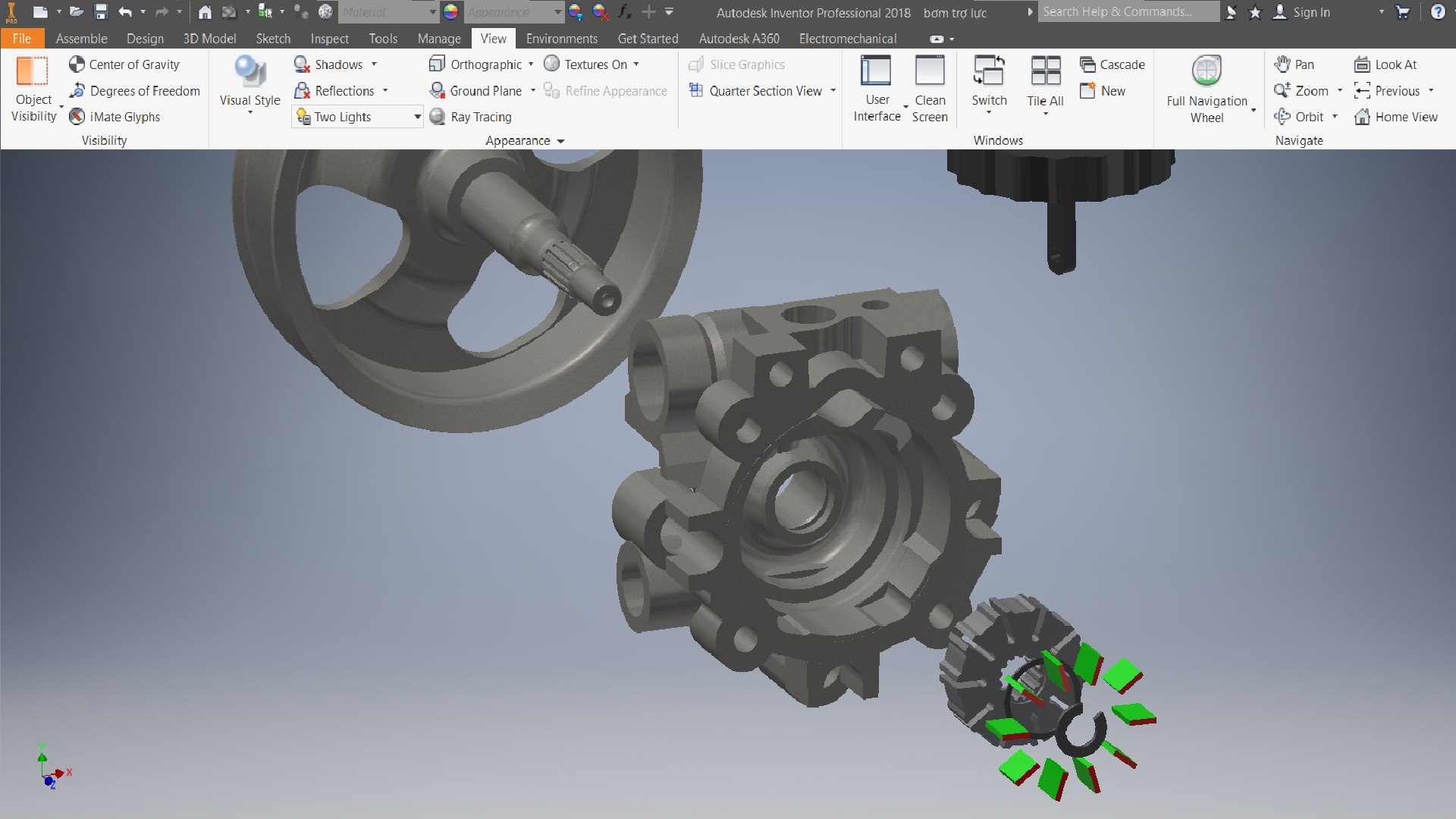Viewport: 1456px width, 819px height.
Task: Open the Environments tab
Action: coord(562,39)
